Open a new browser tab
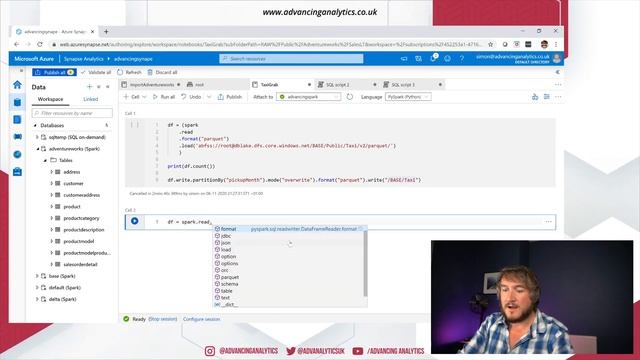The image size is (640, 360). (106, 31)
